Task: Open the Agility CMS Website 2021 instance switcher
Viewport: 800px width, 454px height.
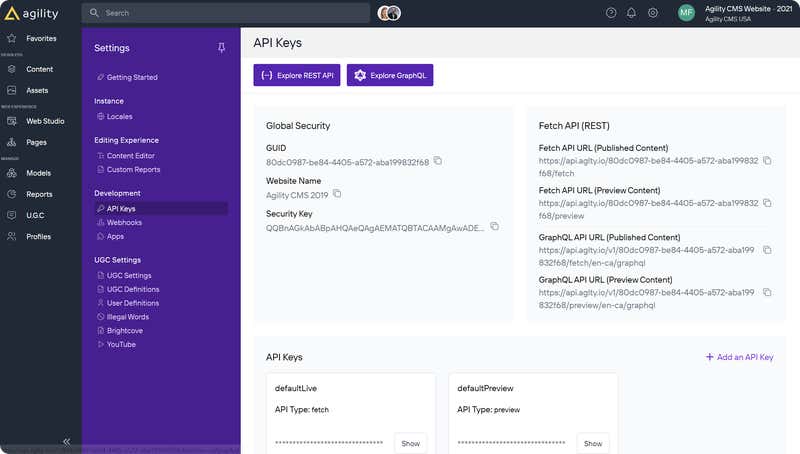Action: [x=748, y=13]
